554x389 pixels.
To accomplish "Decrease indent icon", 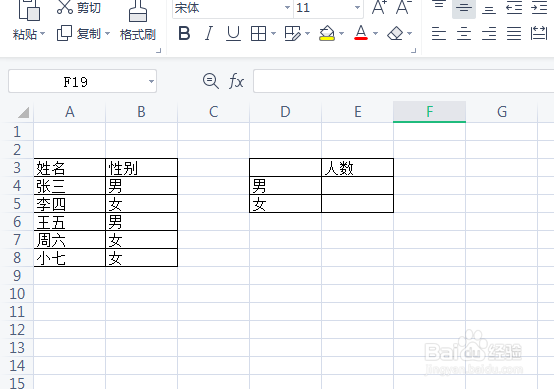I will [514, 7].
